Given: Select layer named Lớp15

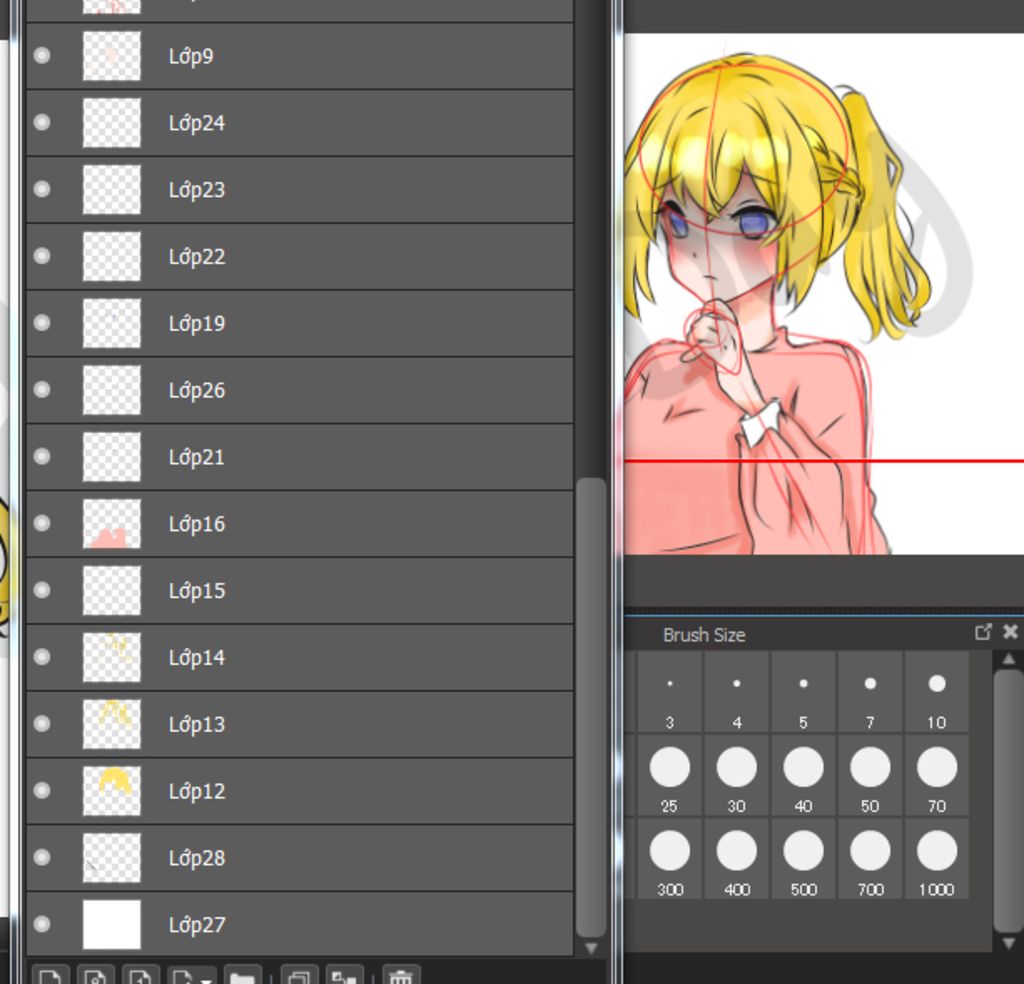Looking at the screenshot, I should click(x=300, y=590).
